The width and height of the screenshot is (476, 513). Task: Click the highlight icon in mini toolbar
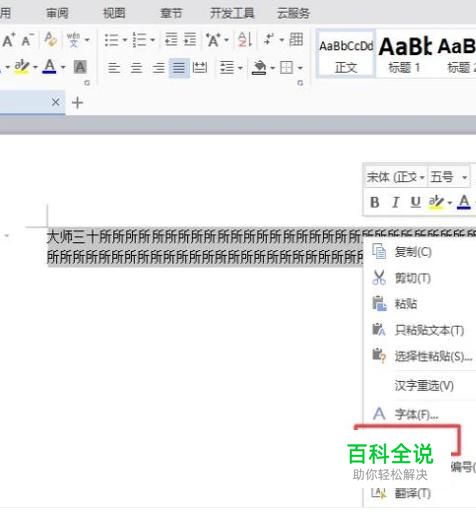tap(436, 202)
